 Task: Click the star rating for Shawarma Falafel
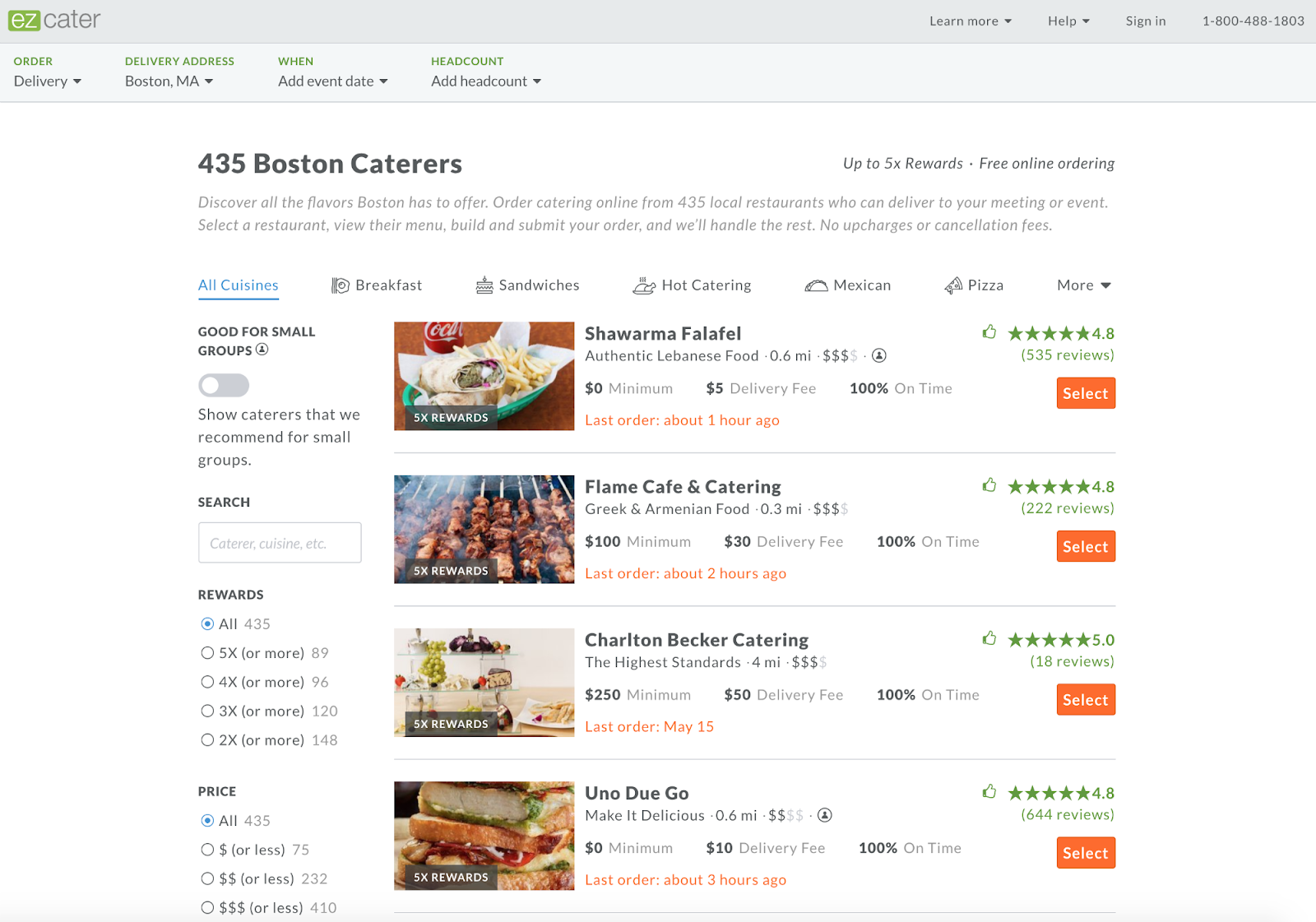1061,334
